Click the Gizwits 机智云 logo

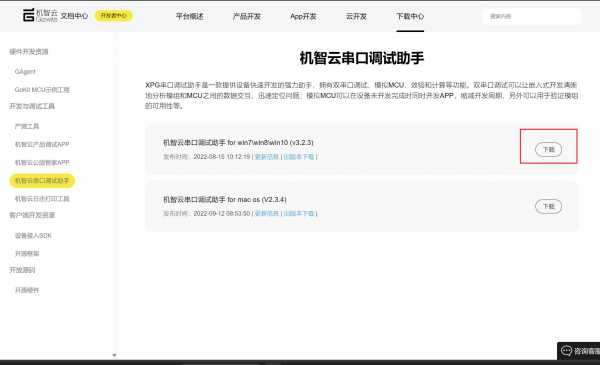coord(40,15)
